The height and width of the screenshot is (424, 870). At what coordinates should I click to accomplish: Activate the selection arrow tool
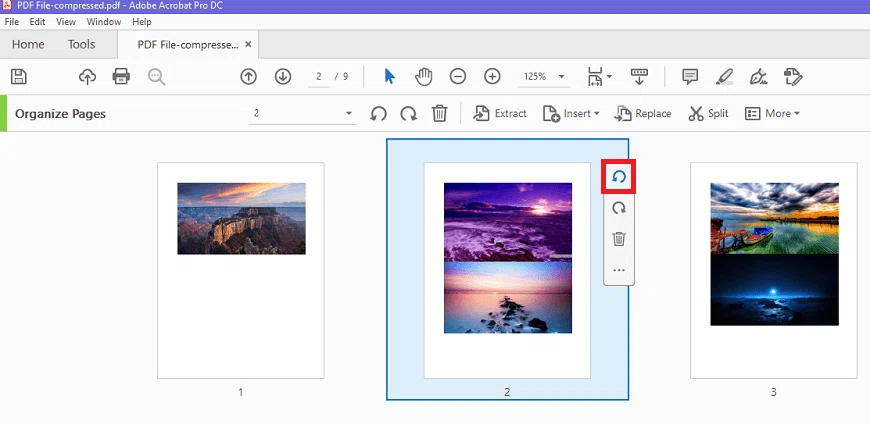[x=390, y=77]
